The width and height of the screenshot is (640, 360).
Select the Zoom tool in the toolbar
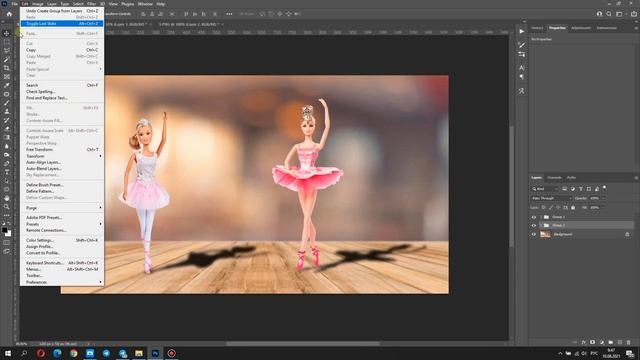coord(7,207)
